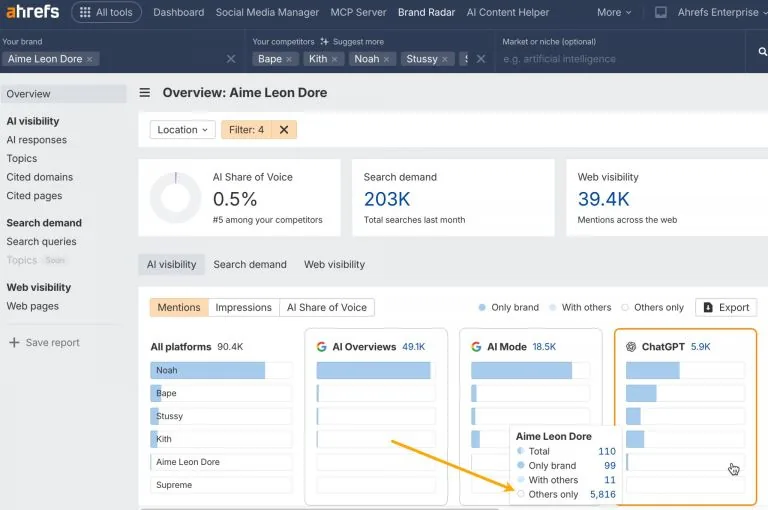Screen dimensions: 768x510
Task: Open Social Media Manager
Action: 267,12
